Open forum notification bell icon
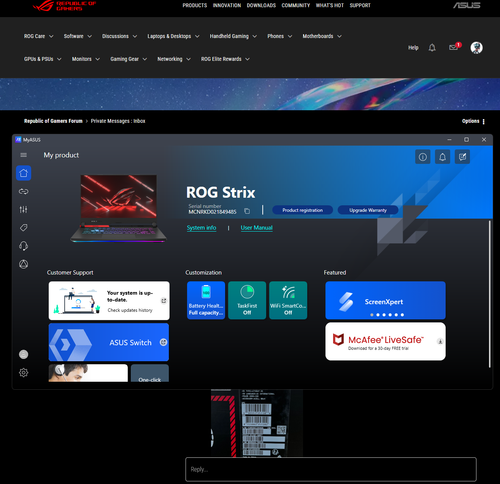 (x=432, y=48)
